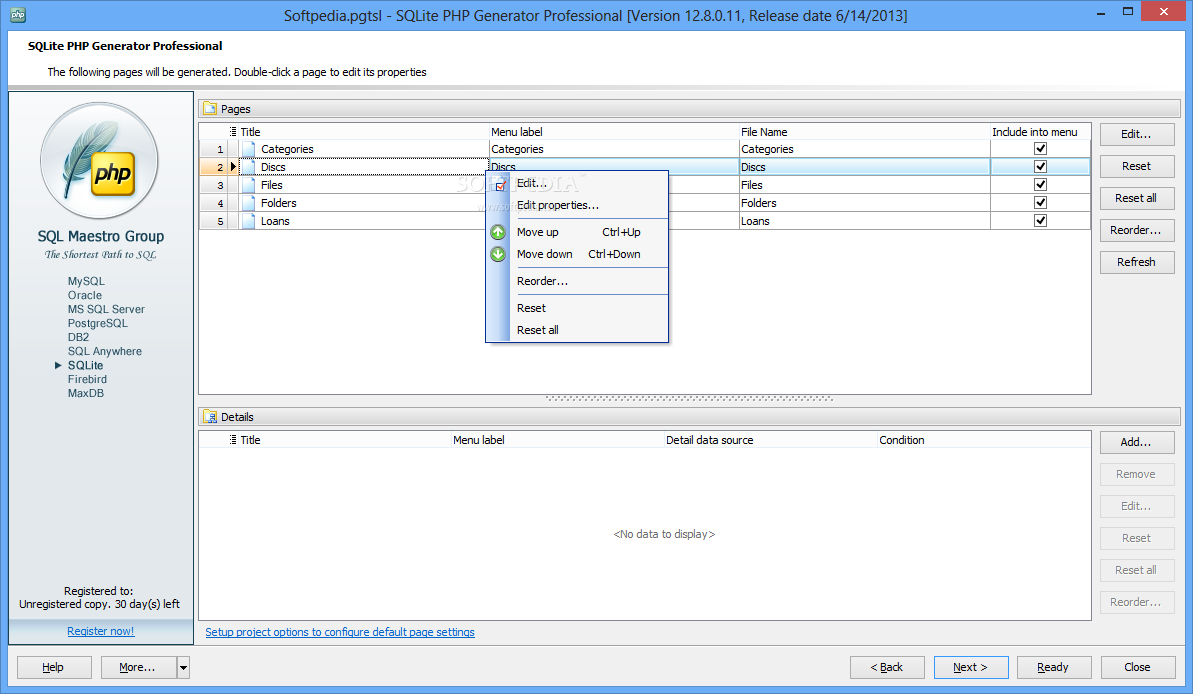Uncheck Include into menu for Categories
The width and height of the screenshot is (1193, 694).
(1040, 148)
